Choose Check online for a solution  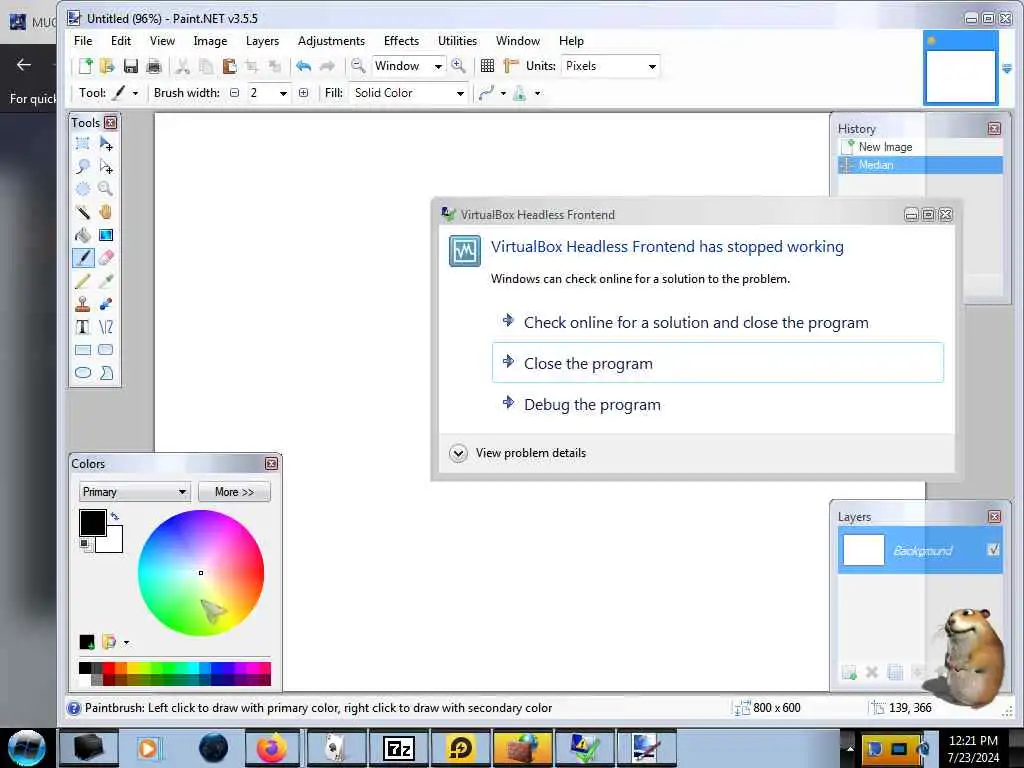718,322
